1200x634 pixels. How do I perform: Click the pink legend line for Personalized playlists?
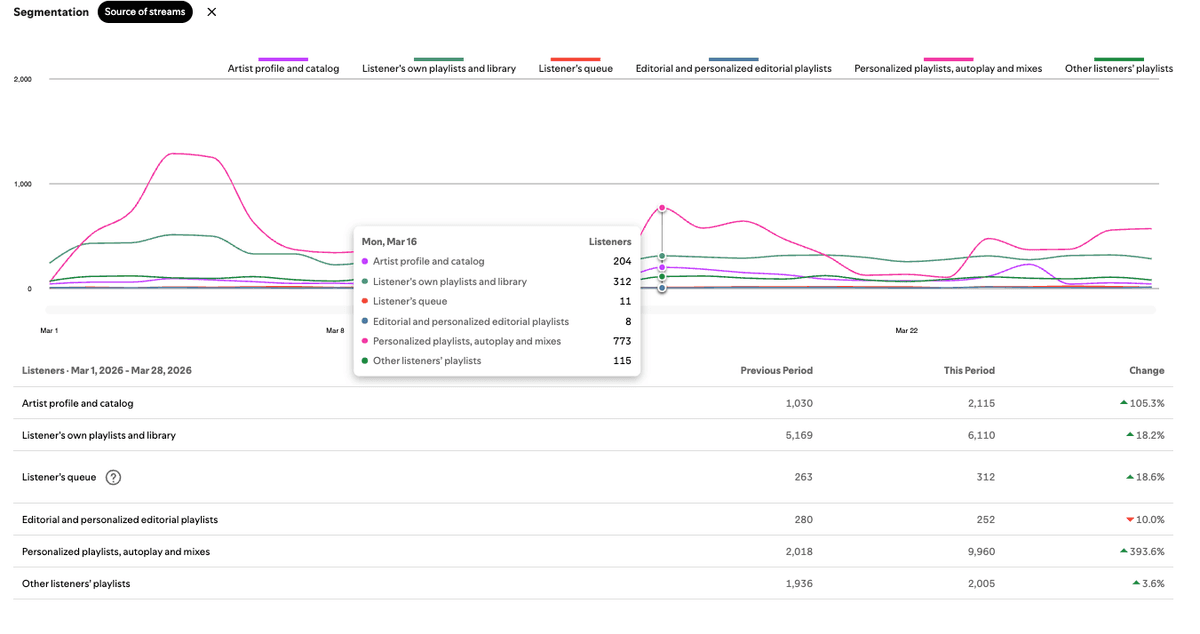948,59
